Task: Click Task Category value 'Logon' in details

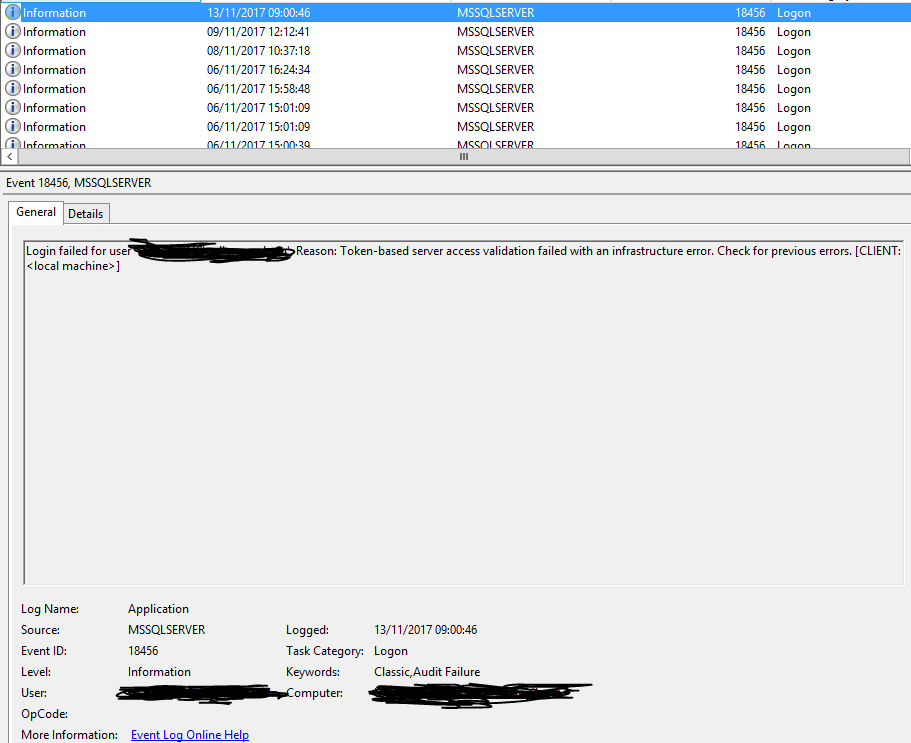Action: click(390, 651)
